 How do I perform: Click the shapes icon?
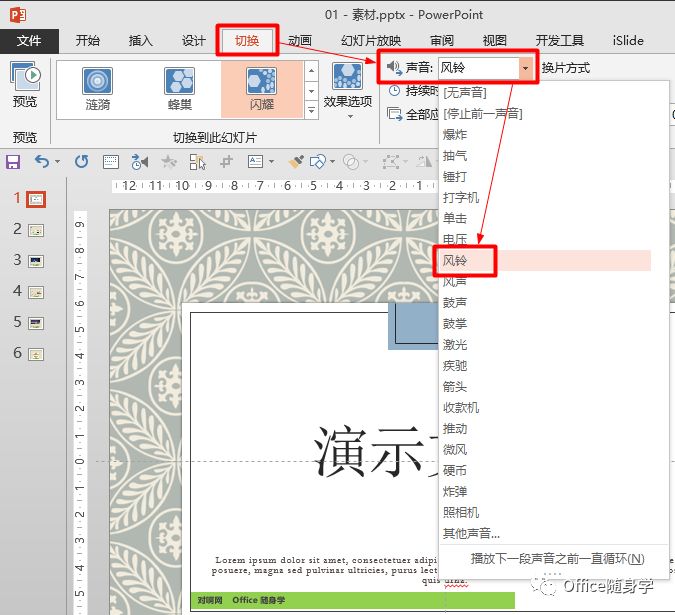[318, 162]
